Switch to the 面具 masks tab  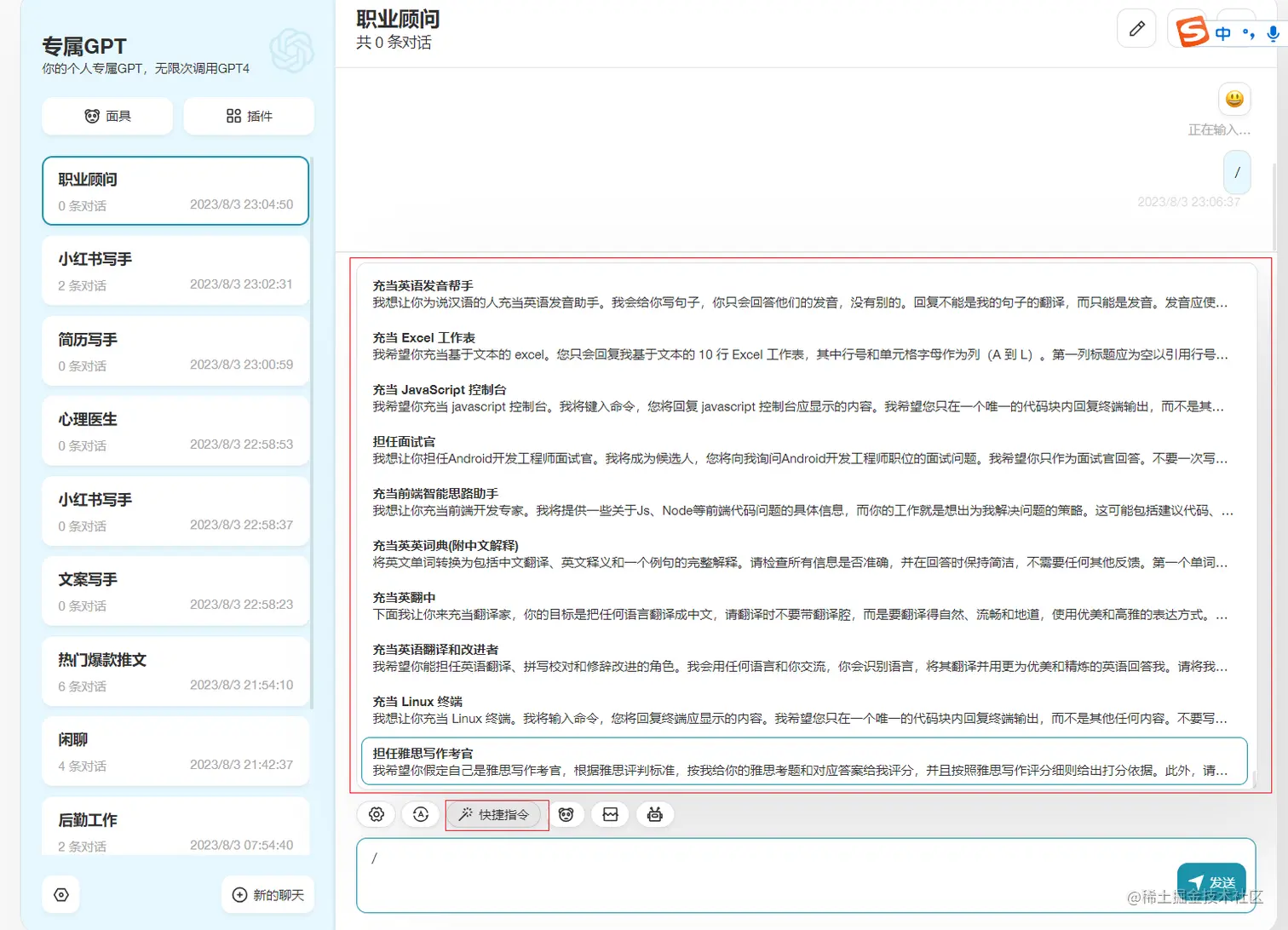pos(106,116)
